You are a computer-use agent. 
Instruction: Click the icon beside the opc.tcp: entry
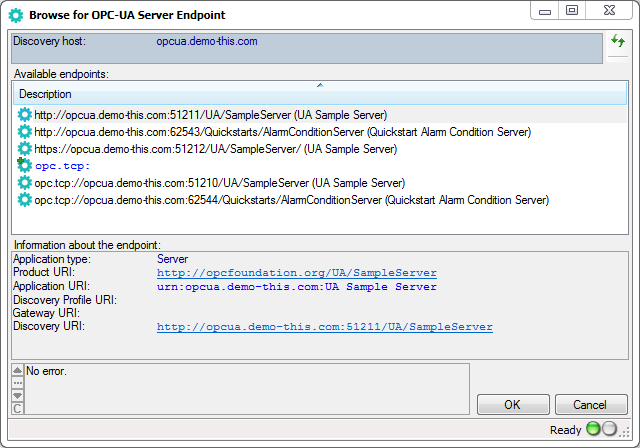coord(25,166)
